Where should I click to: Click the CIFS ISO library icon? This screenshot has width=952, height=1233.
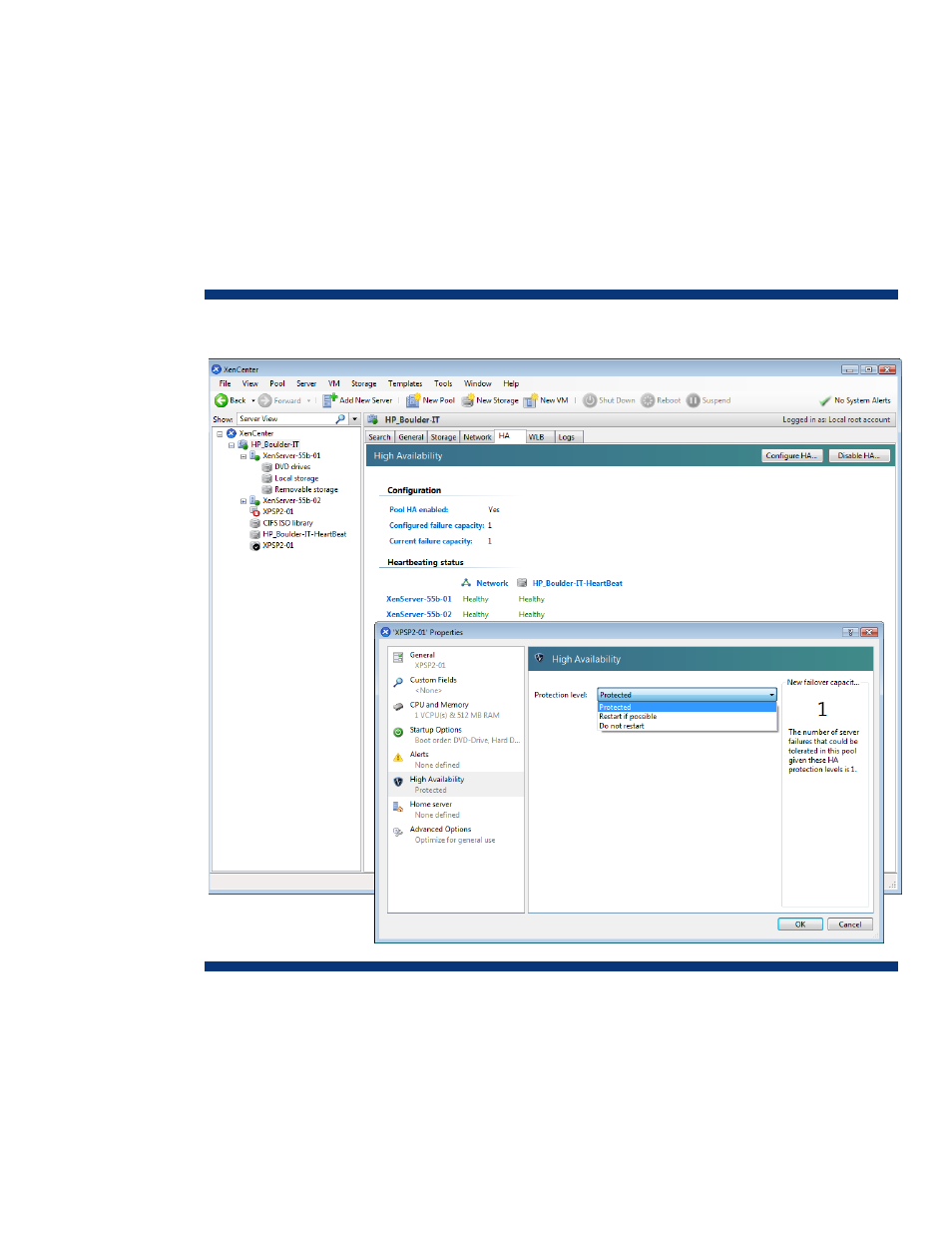point(255,523)
